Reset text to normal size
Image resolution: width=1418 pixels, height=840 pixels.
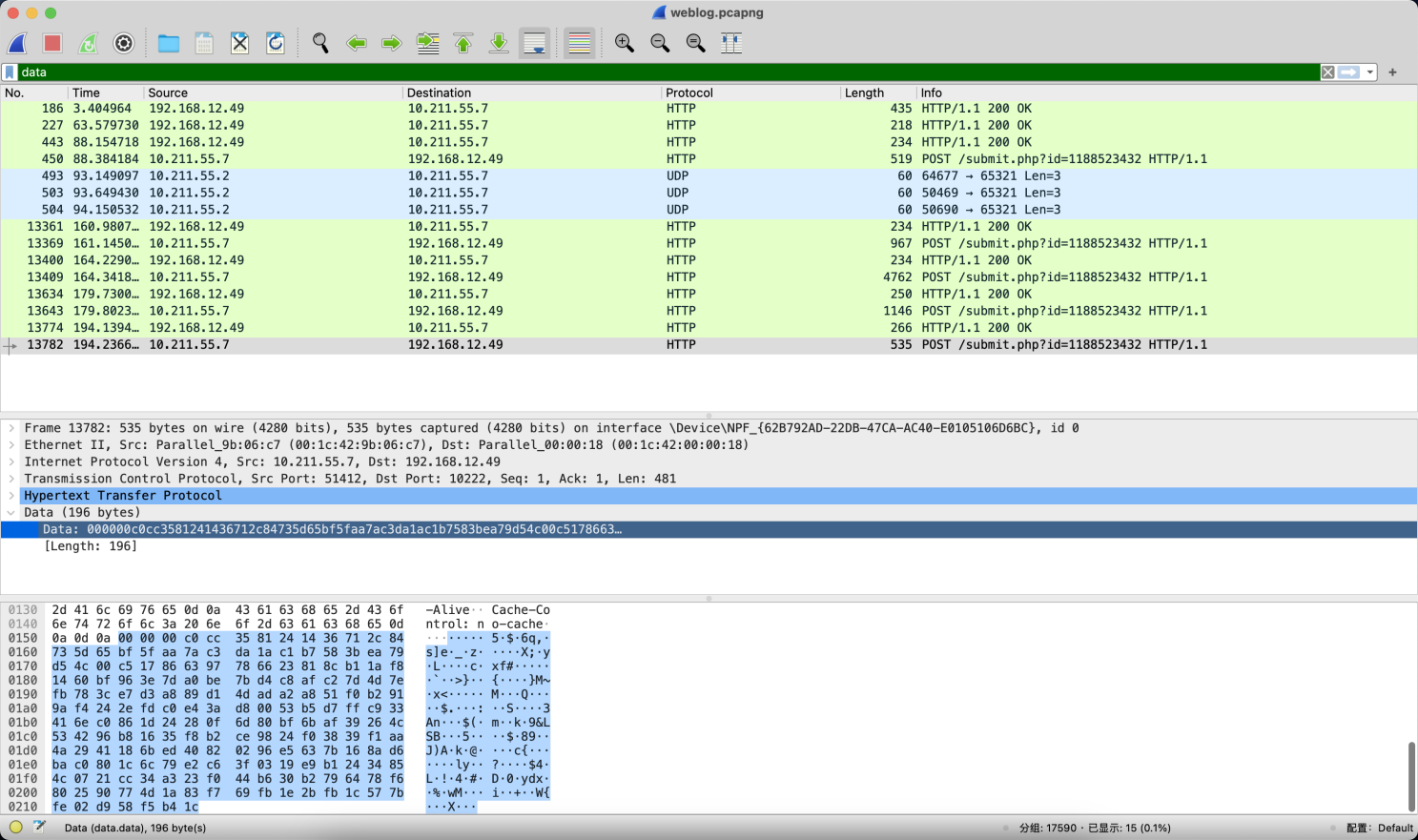pyautogui.click(x=696, y=43)
